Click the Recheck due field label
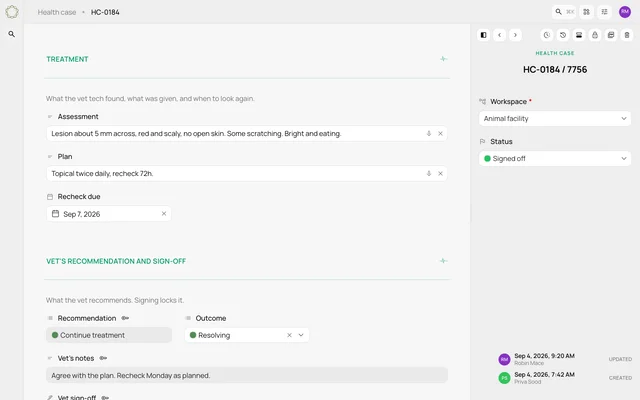This screenshot has height=400, width=640. (79, 197)
